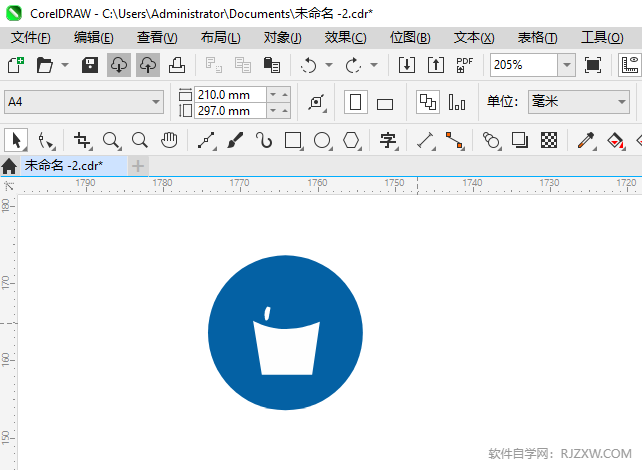Select the smart drawing curve tool
Viewport: 642px width, 470px height.
pyautogui.click(x=264, y=140)
